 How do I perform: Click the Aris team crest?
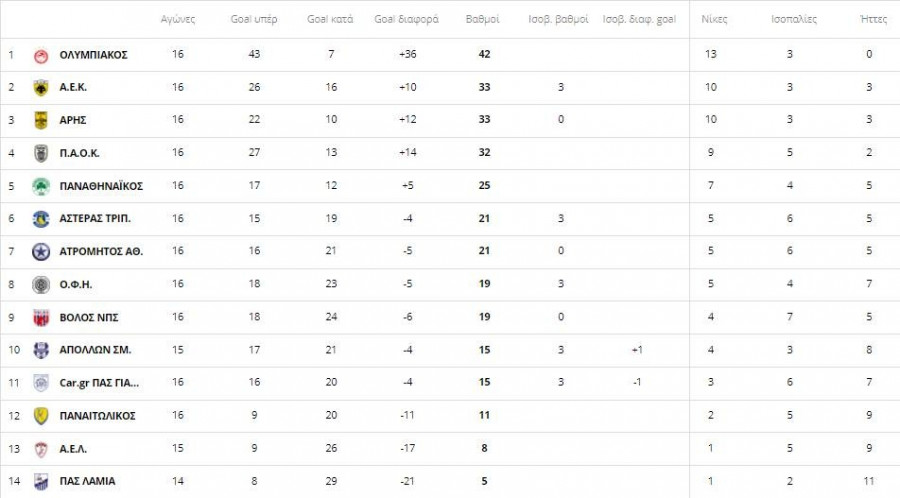click(41, 120)
